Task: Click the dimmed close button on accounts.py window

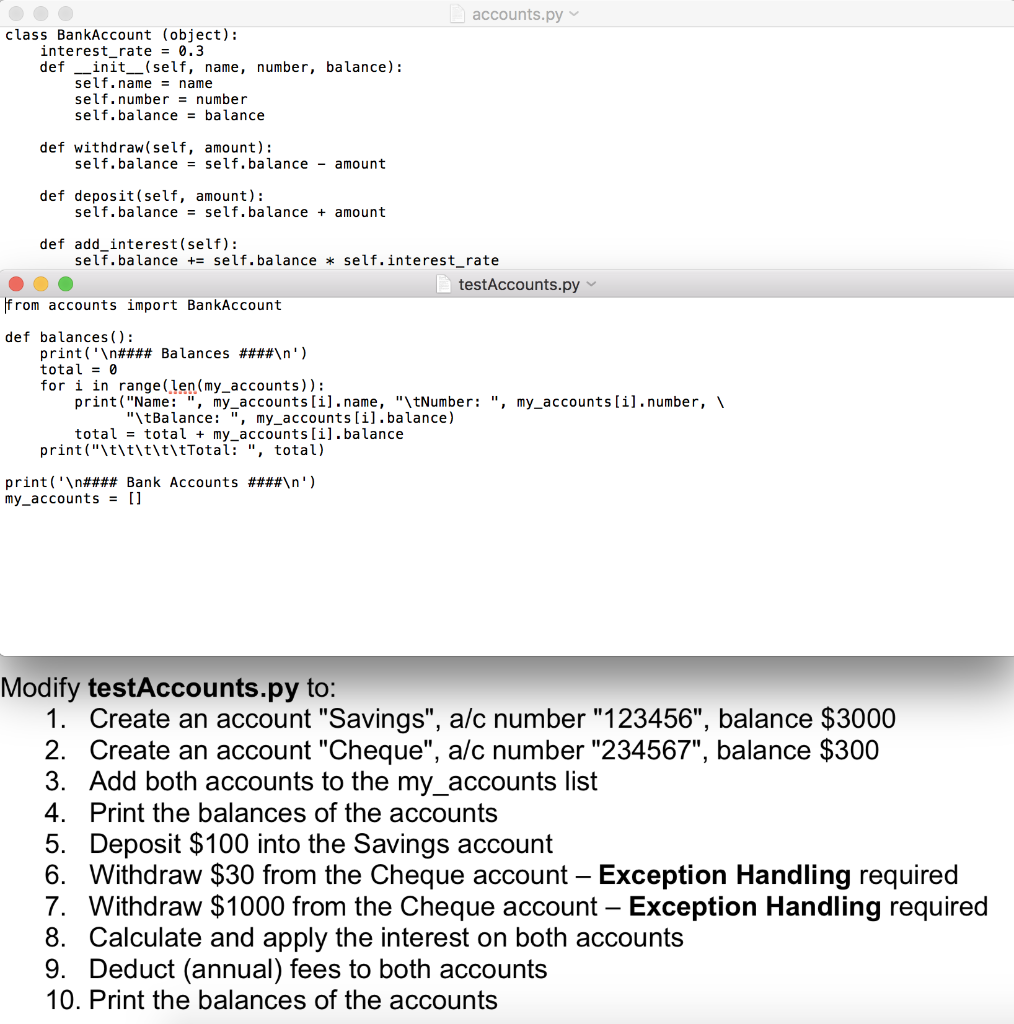Action: 15,14
